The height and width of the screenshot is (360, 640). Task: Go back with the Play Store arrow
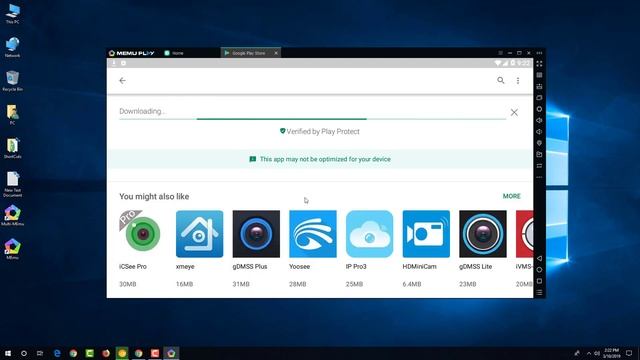[x=122, y=81]
